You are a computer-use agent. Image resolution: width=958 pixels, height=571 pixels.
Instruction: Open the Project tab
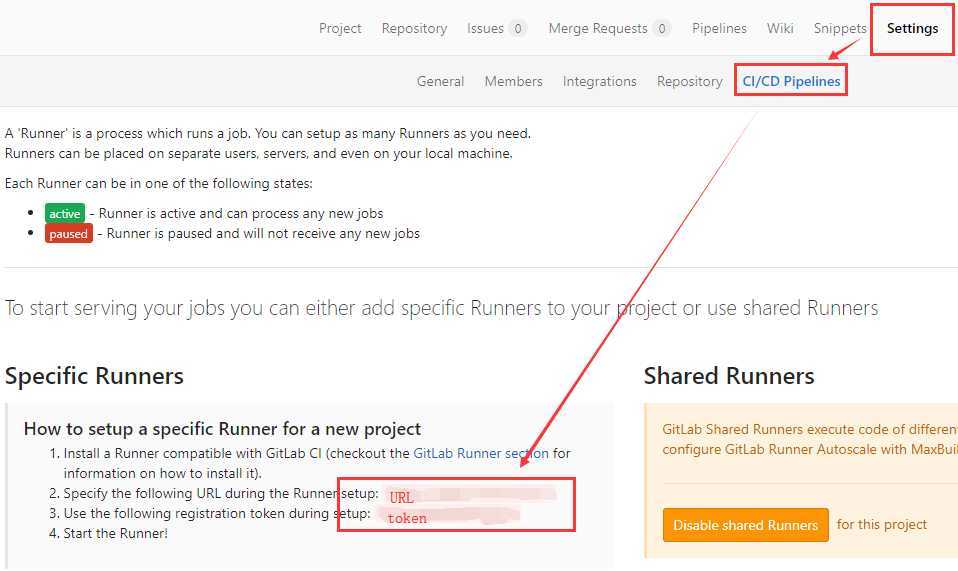pos(340,29)
